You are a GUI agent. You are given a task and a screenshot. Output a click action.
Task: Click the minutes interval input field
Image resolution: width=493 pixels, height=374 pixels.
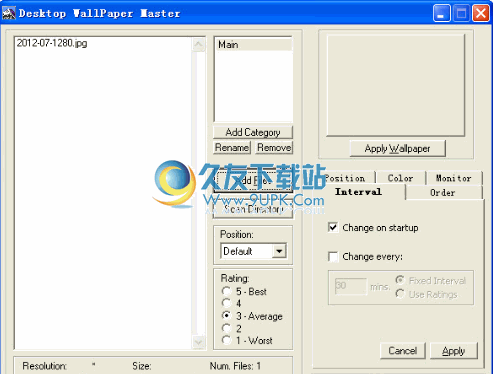[351, 286]
